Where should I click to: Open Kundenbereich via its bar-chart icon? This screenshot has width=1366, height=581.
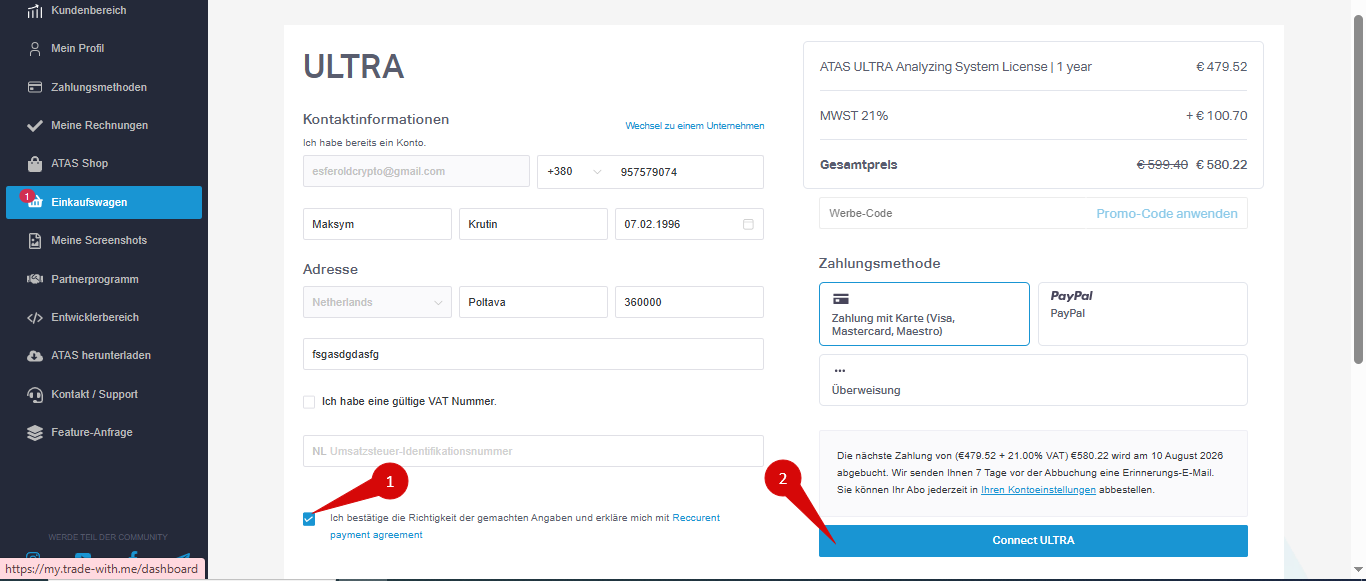click(x=34, y=11)
